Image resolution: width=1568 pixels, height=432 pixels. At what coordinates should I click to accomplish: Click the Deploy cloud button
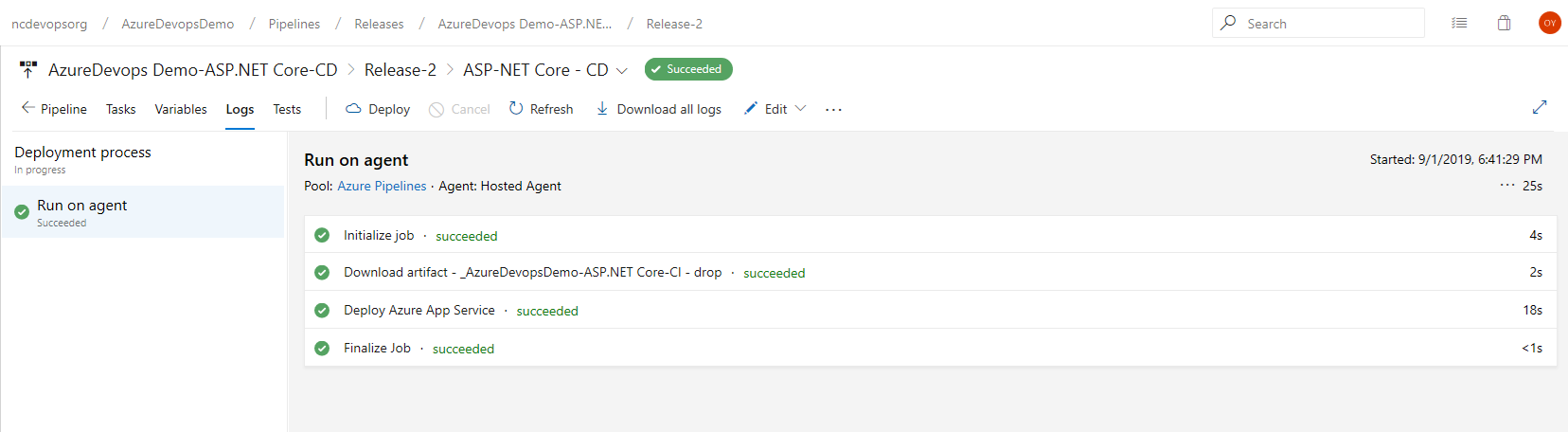(x=378, y=109)
